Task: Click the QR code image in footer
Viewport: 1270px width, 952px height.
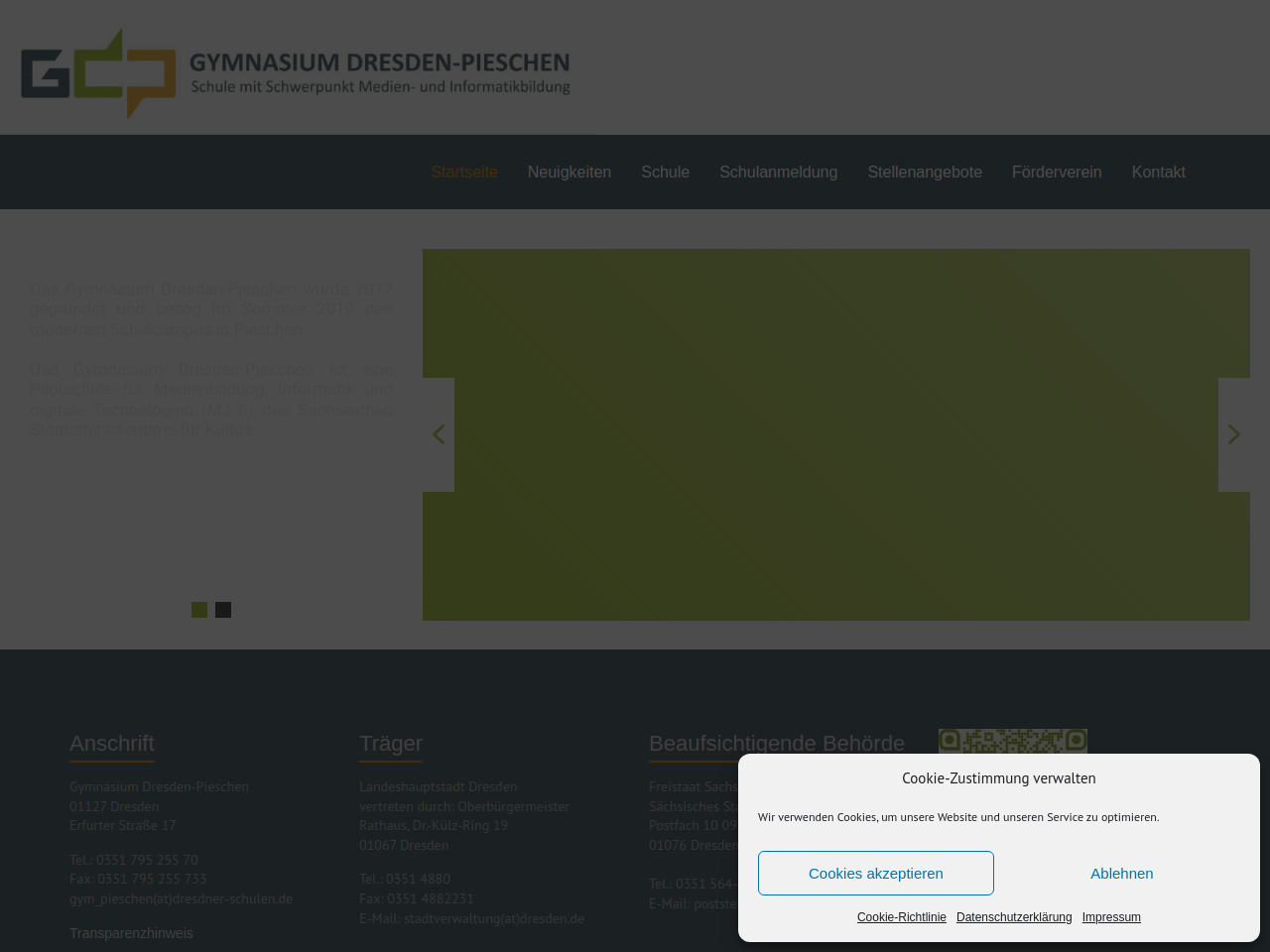Action: [1012, 741]
